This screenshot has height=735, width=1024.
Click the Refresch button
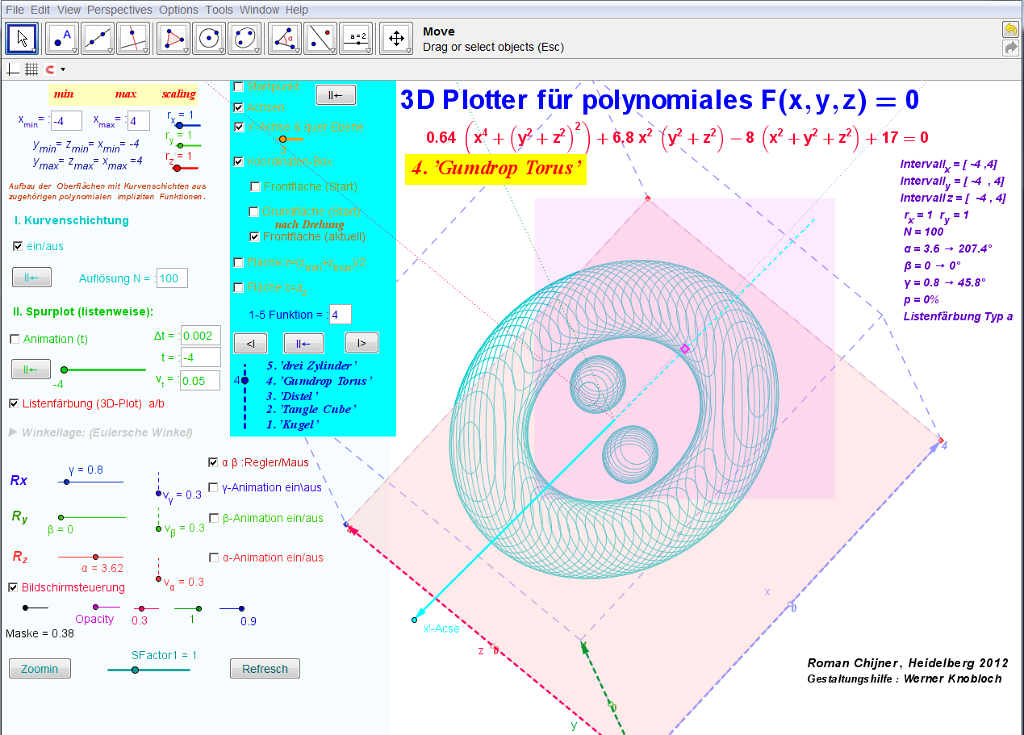tap(265, 669)
